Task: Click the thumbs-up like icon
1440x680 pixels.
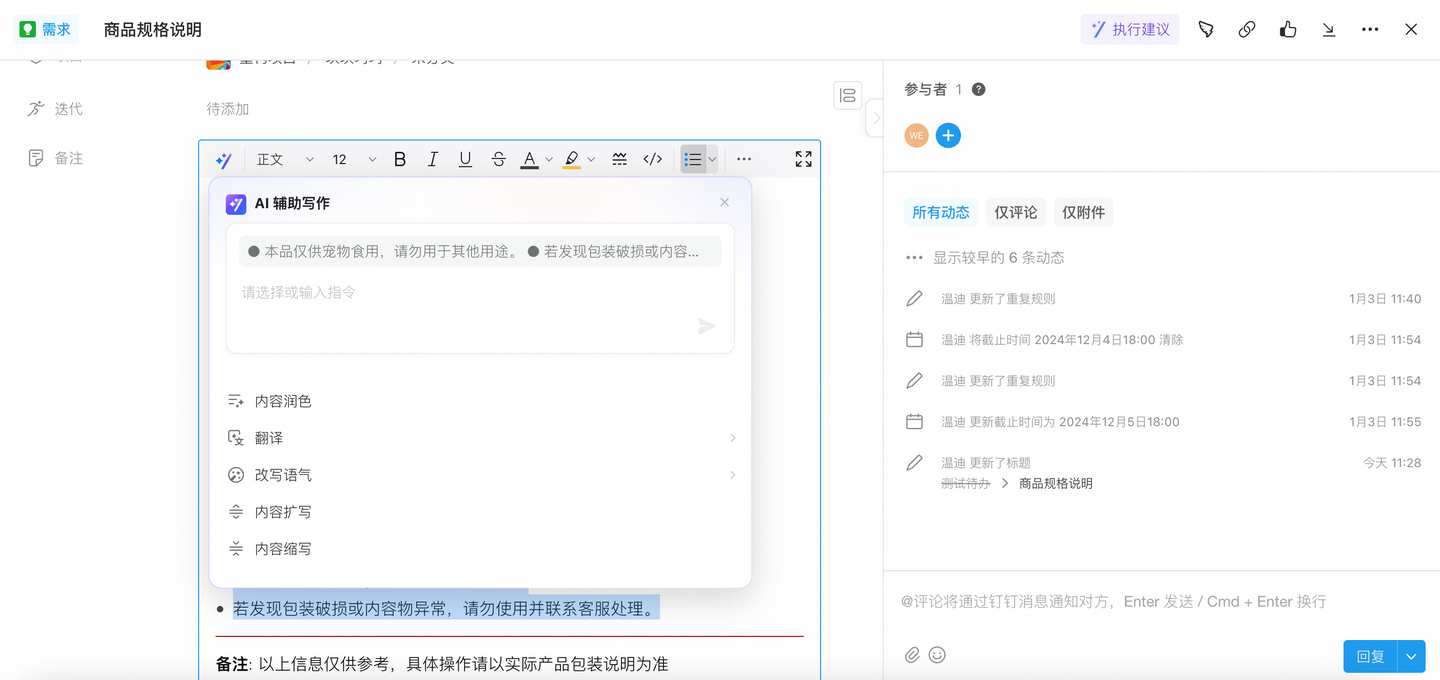Action: point(1288,29)
